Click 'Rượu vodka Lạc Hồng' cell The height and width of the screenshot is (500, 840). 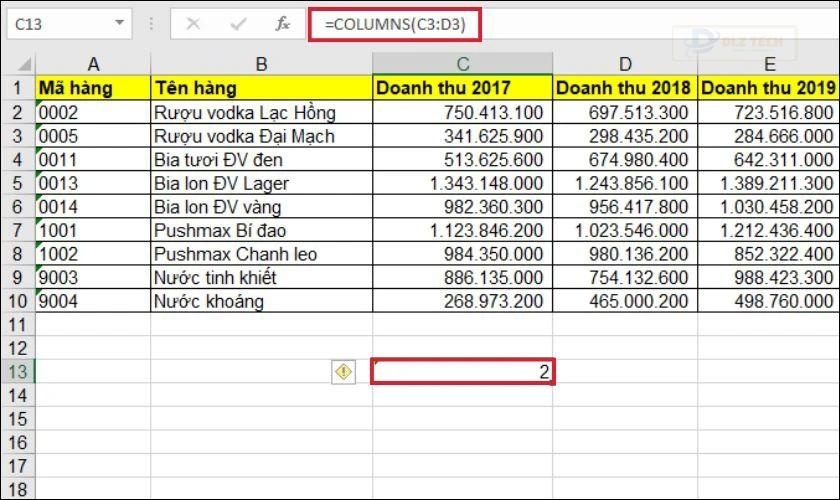261,113
